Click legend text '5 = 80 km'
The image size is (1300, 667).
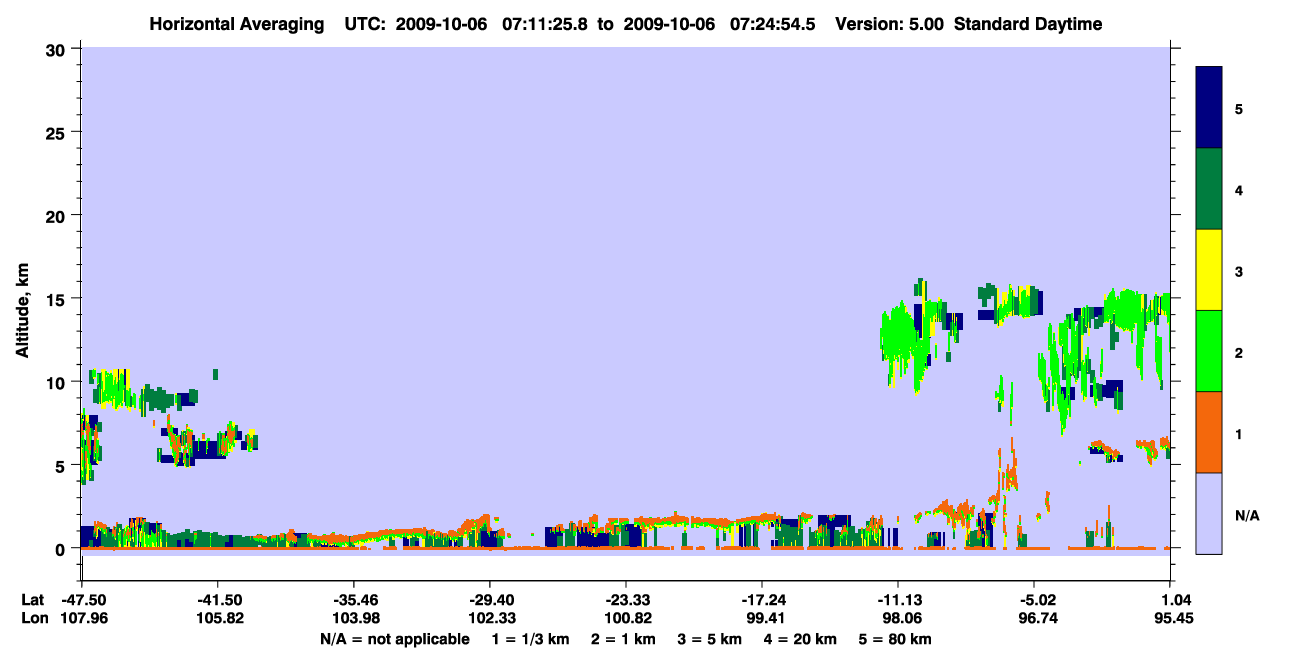click(x=896, y=639)
